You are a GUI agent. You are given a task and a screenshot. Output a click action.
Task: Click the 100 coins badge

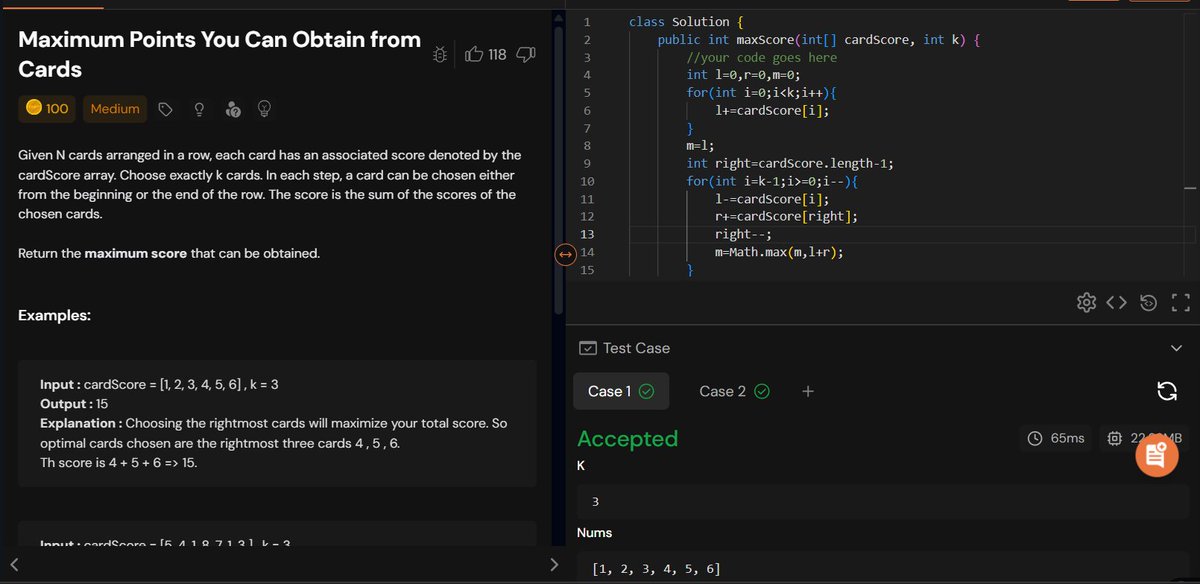pyautogui.click(x=48, y=109)
